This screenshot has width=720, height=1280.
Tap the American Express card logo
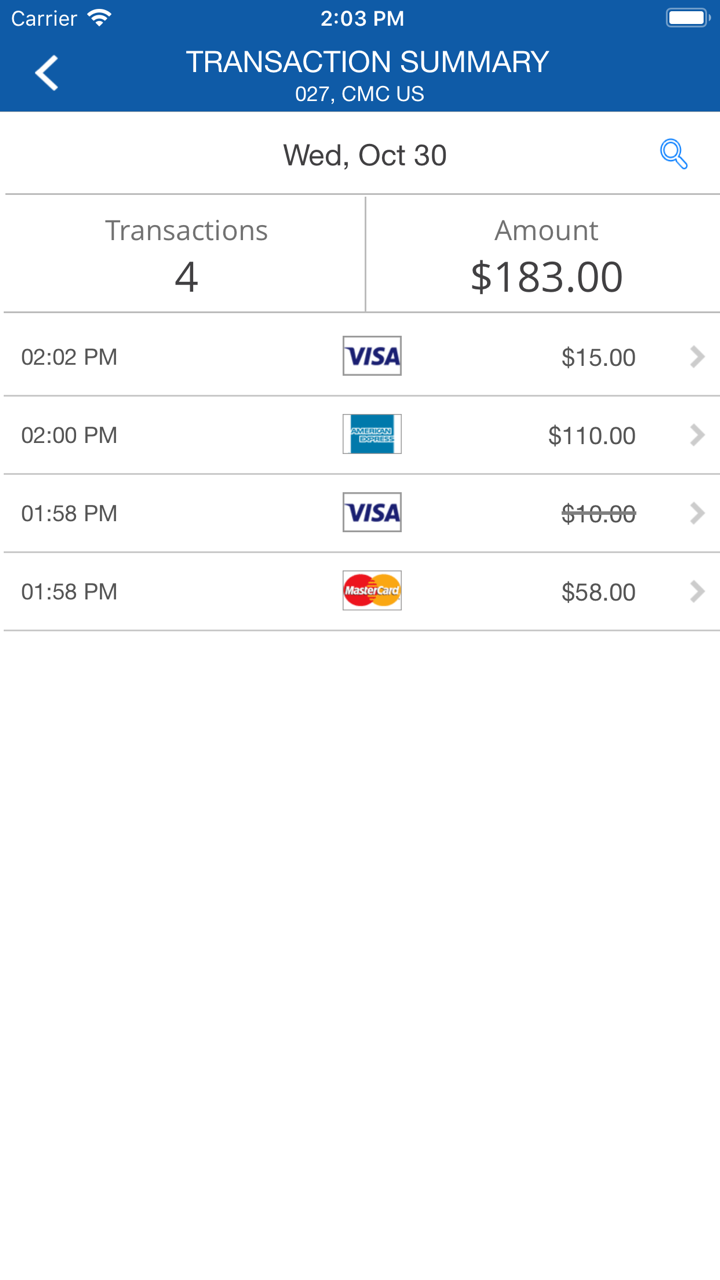click(x=372, y=434)
